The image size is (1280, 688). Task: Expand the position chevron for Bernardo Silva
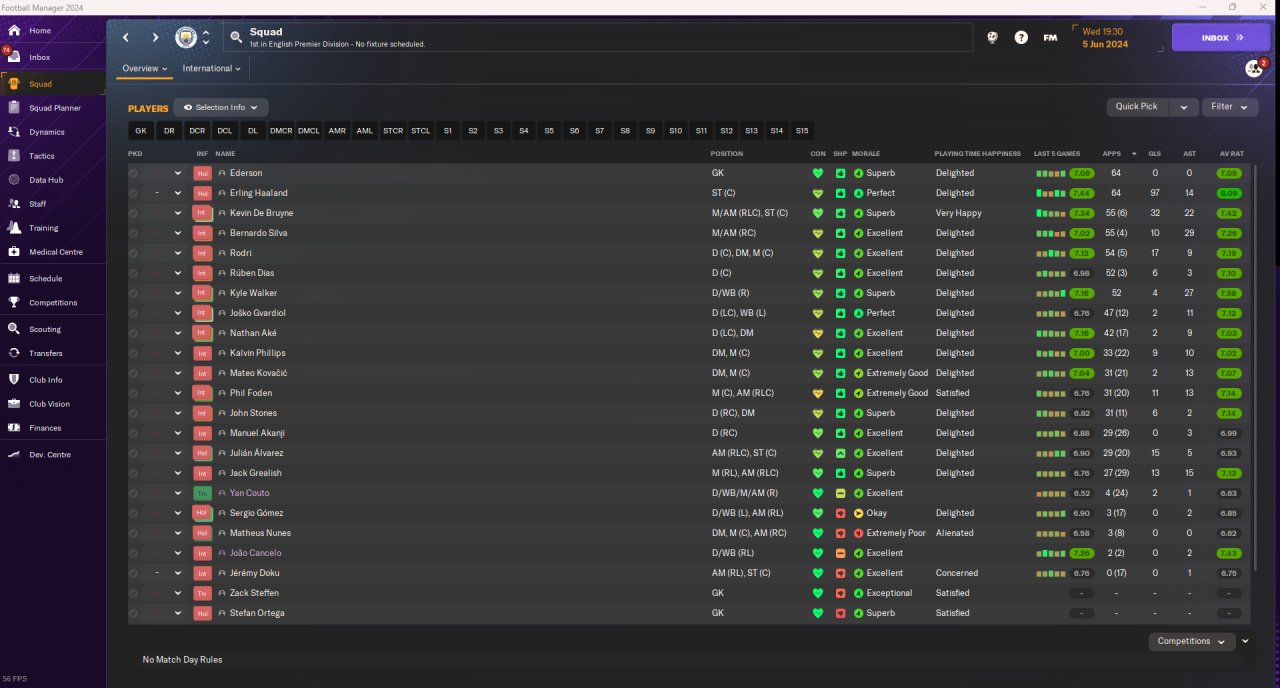point(178,233)
